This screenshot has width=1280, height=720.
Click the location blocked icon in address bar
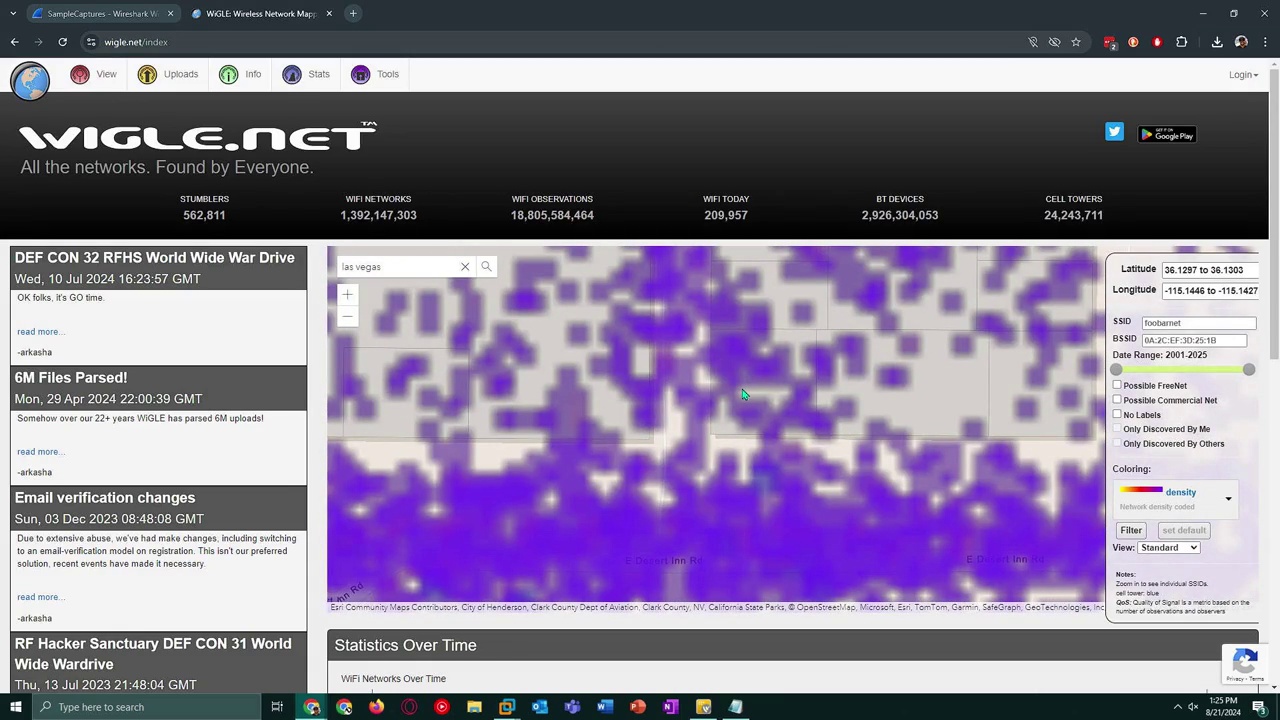[x=1033, y=42]
